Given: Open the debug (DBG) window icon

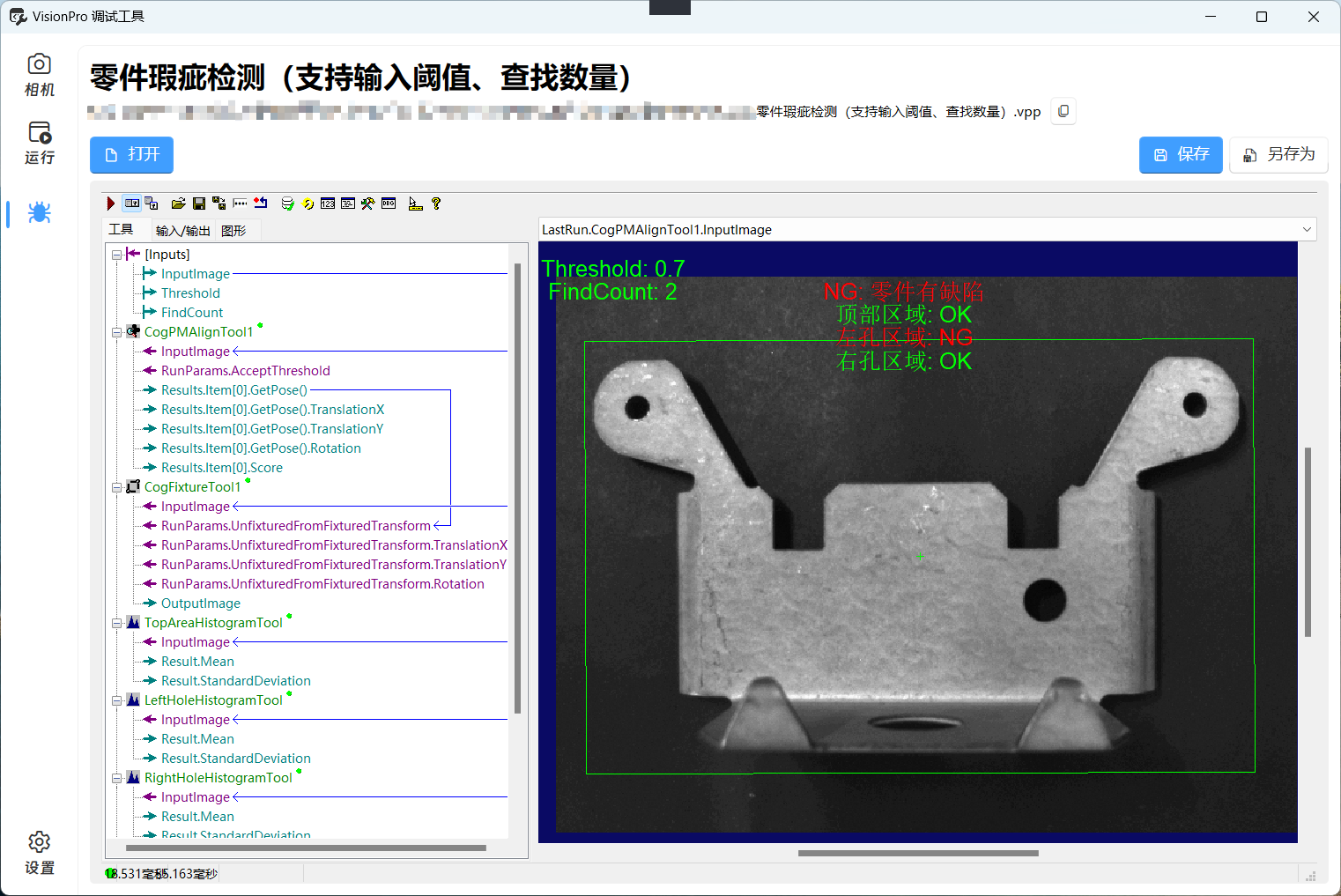Looking at the screenshot, I should (x=389, y=203).
